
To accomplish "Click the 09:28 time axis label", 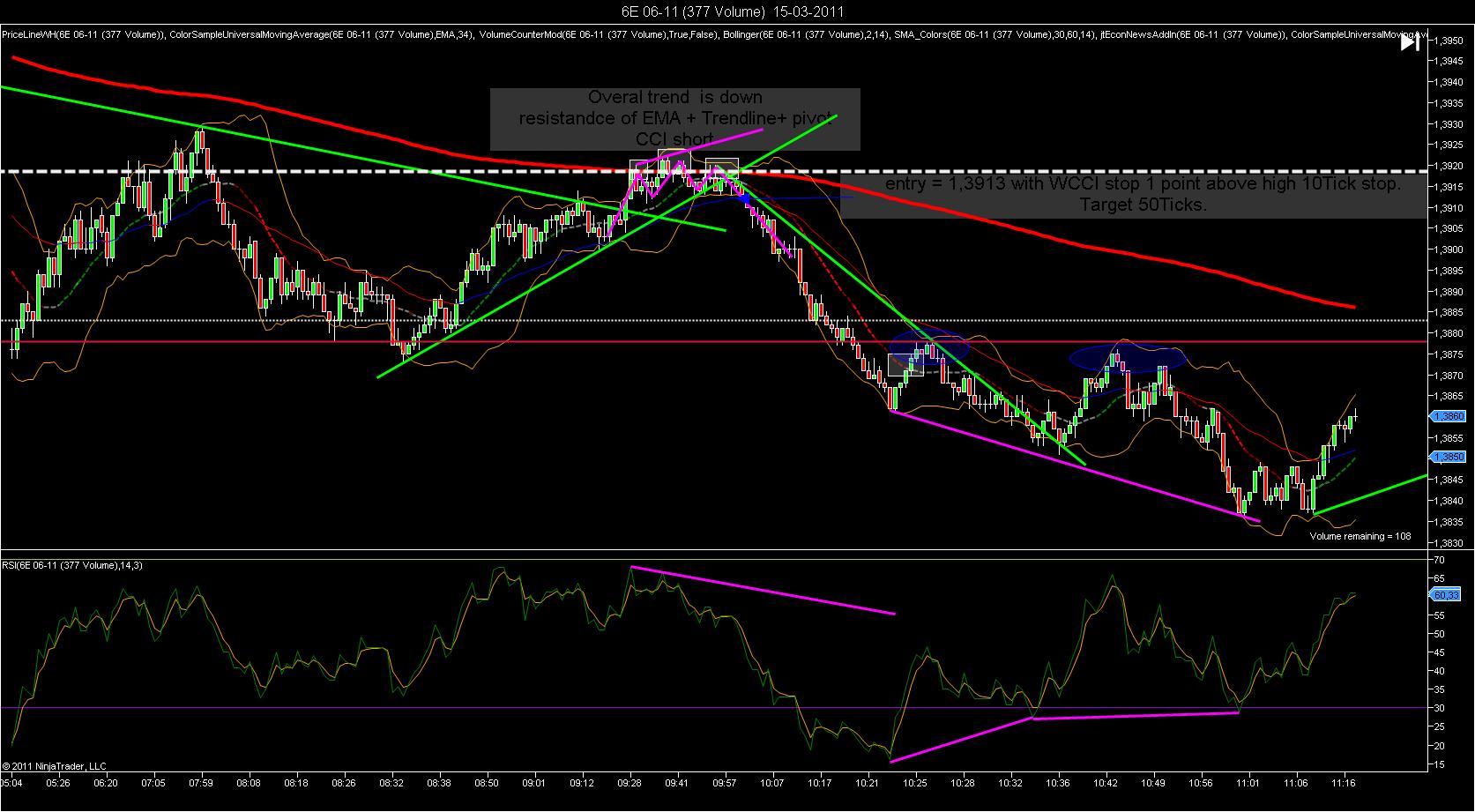I will (x=629, y=782).
